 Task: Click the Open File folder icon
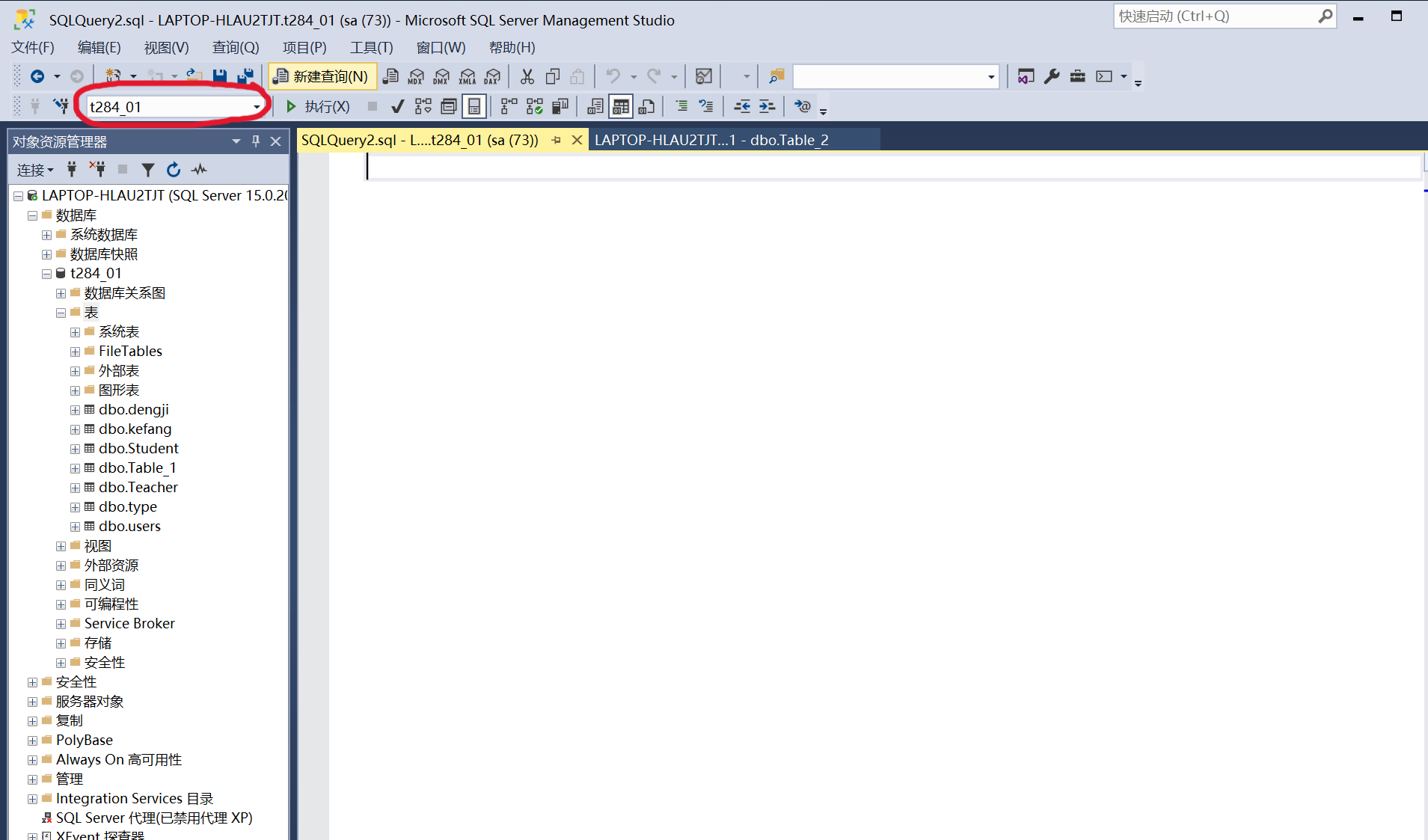[194, 76]
